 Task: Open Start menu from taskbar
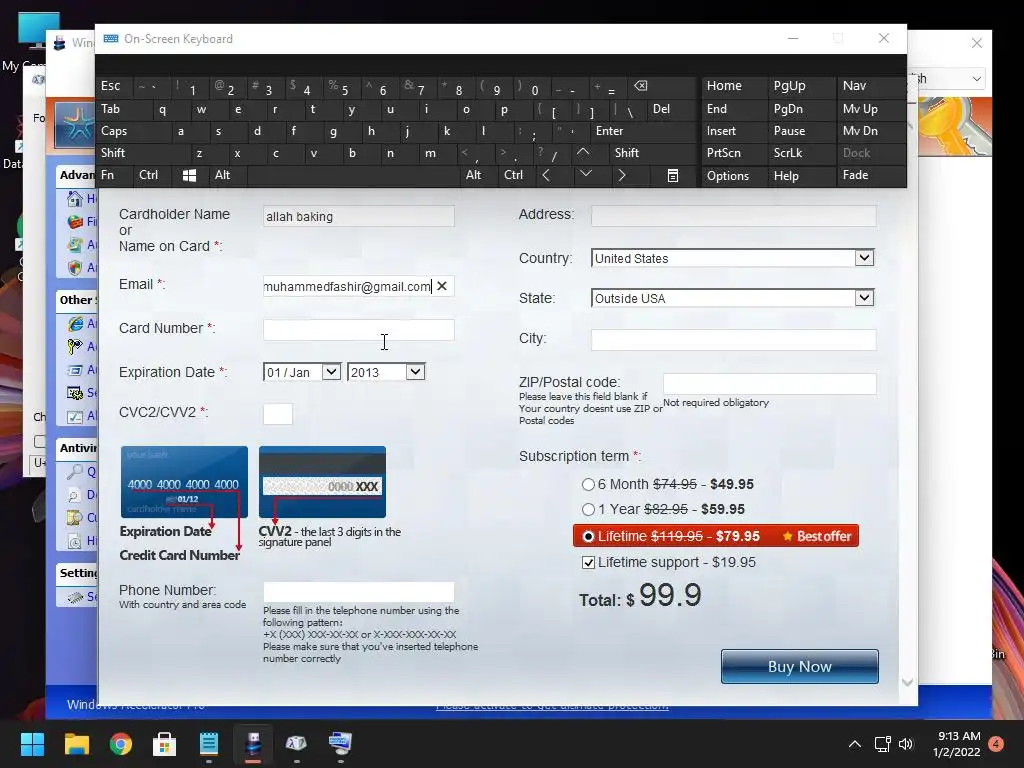(x=32, y=744)
